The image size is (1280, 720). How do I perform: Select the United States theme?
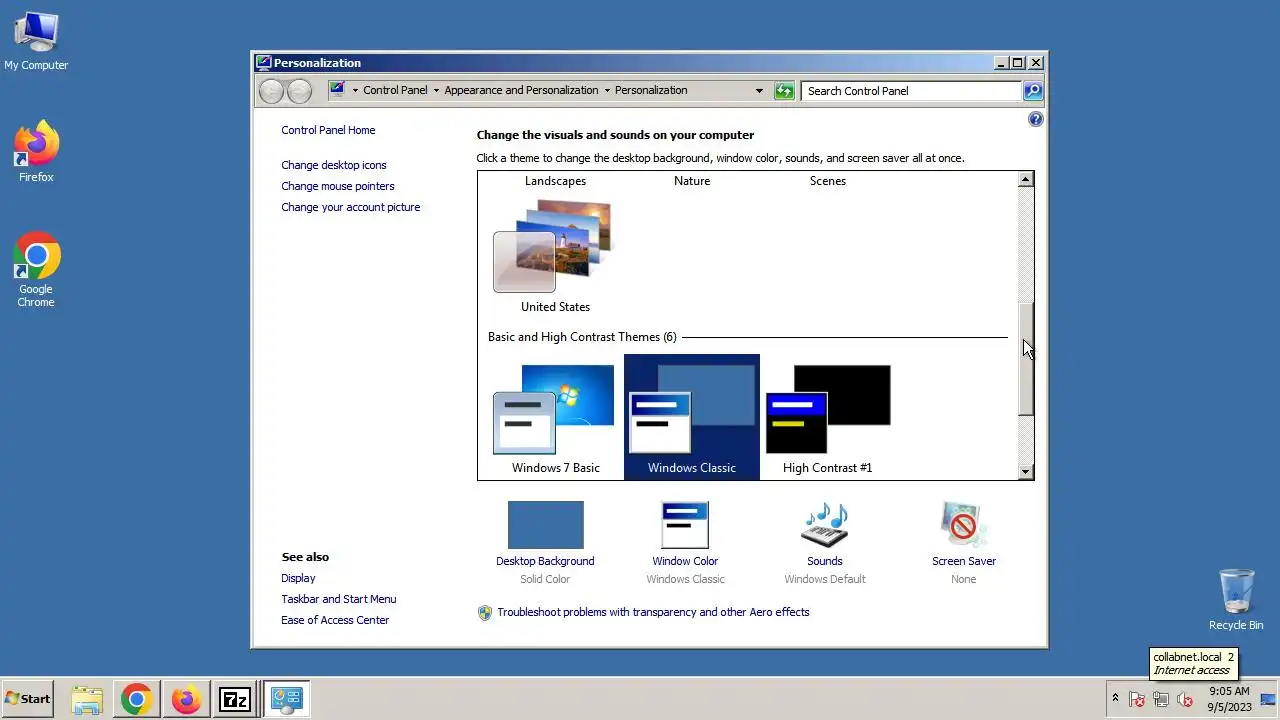(x=555, y=256)
